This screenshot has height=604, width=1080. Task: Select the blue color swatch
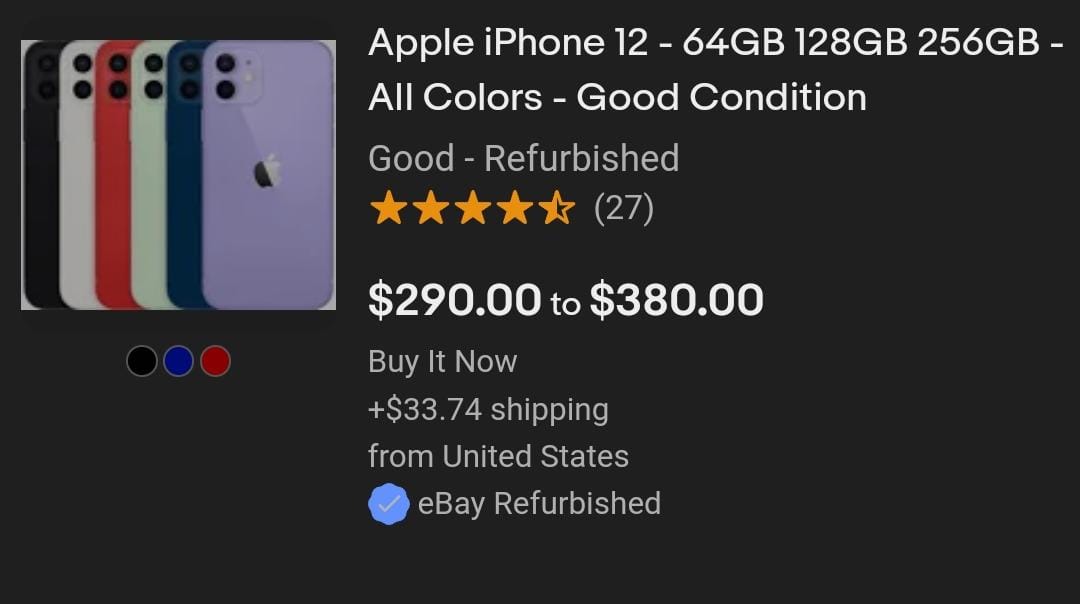178,361
